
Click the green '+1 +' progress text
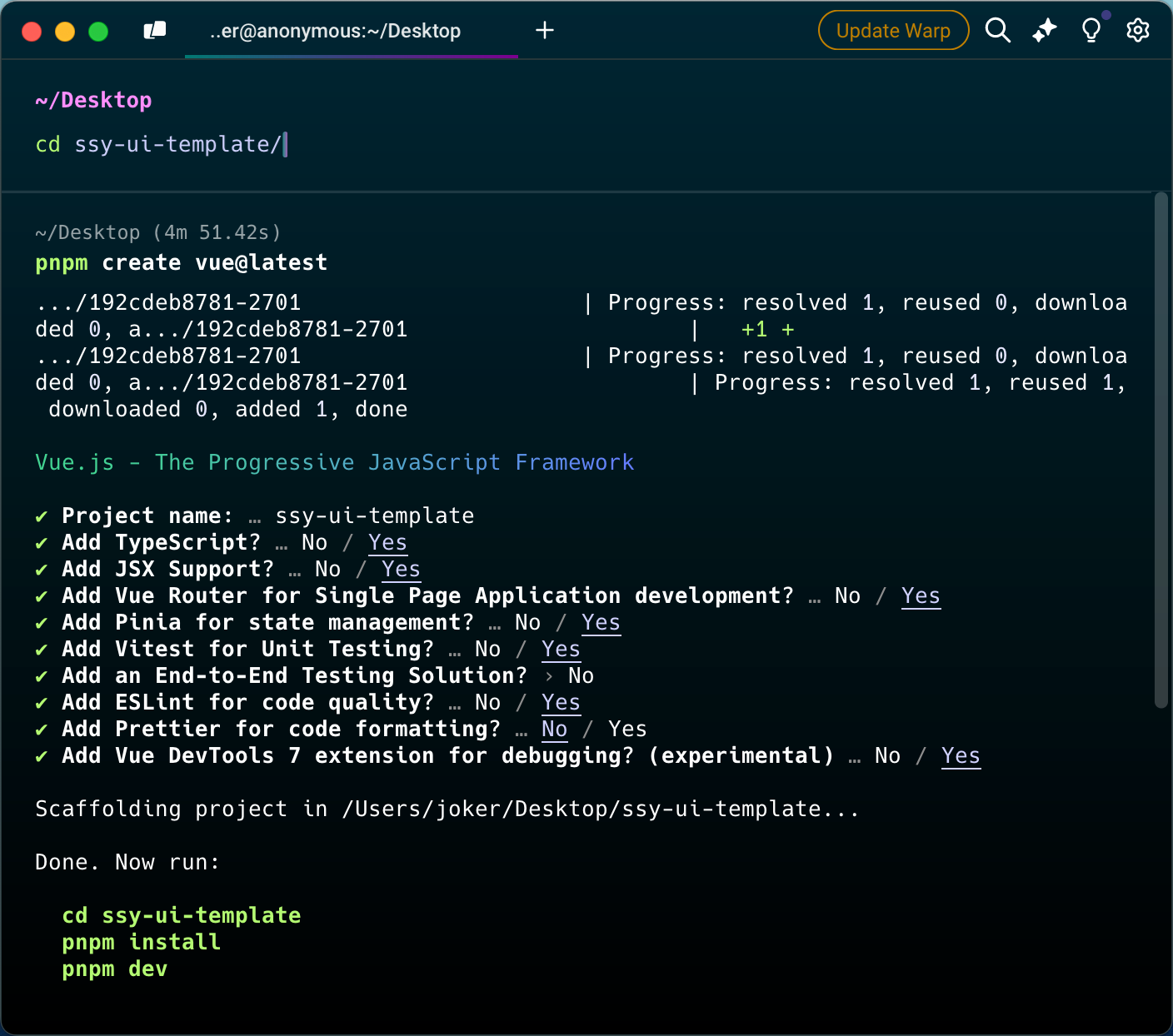coord(767,329)
